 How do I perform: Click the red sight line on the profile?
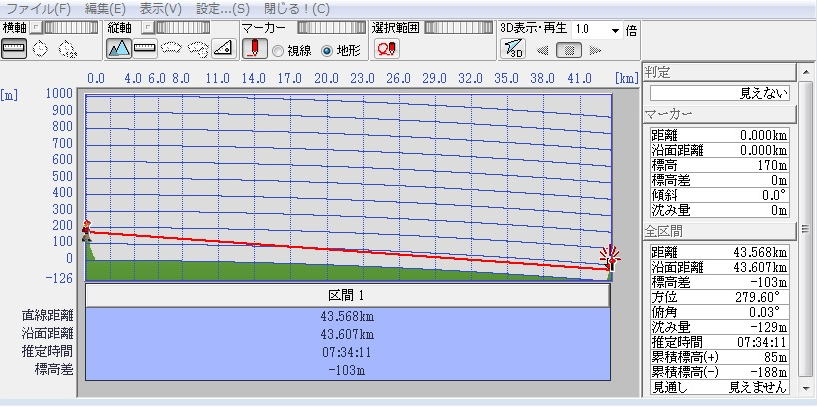[348, 251]
